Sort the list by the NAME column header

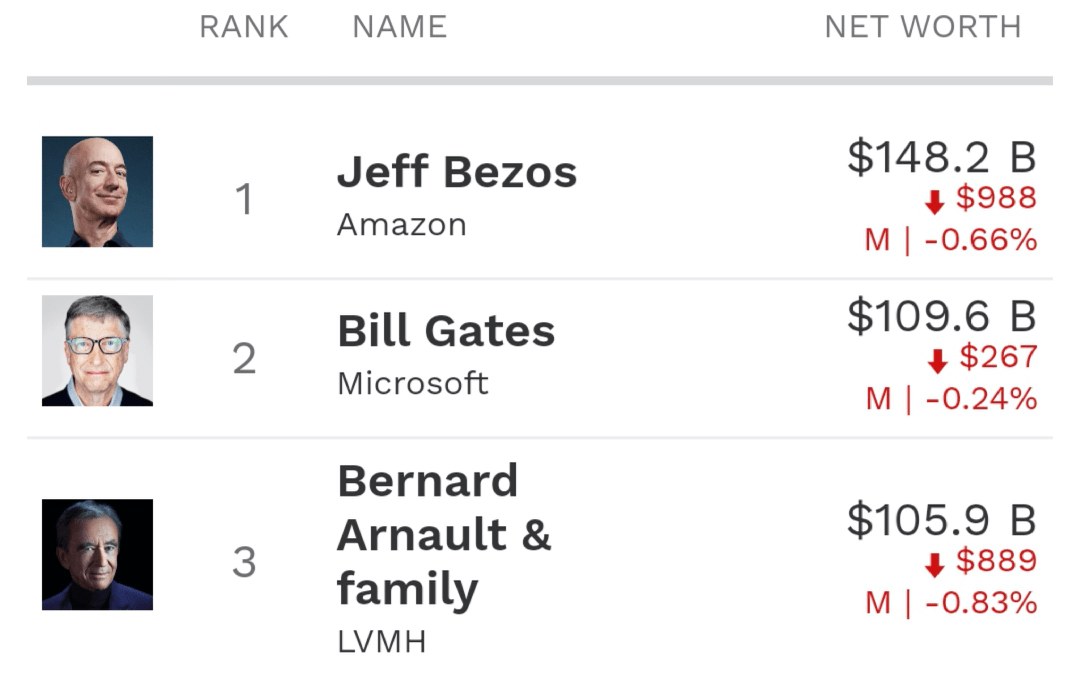click(x=399, y=27)
